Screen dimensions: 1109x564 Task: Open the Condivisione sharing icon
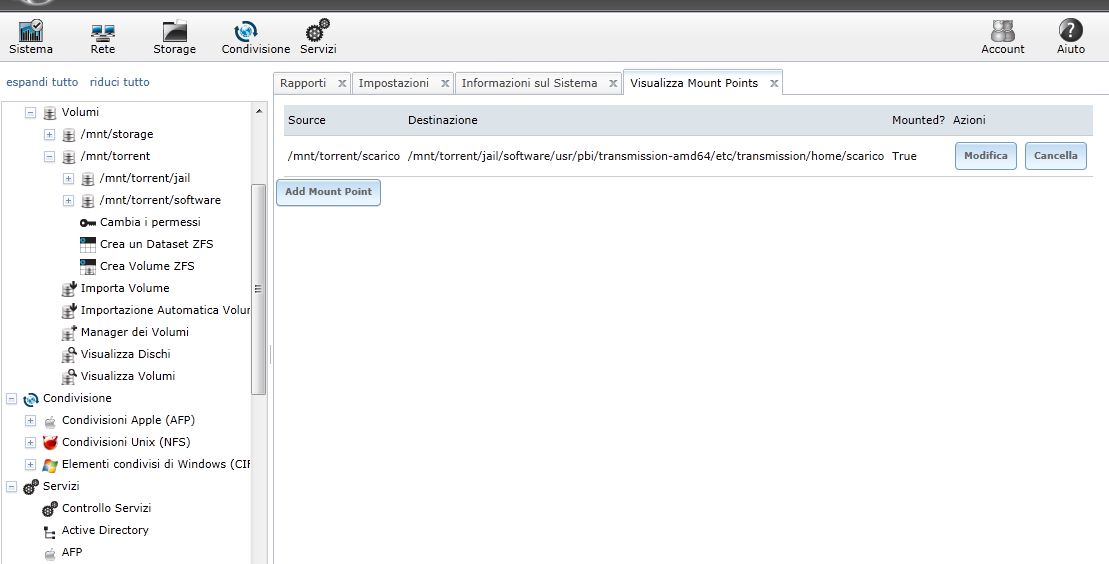245,31
